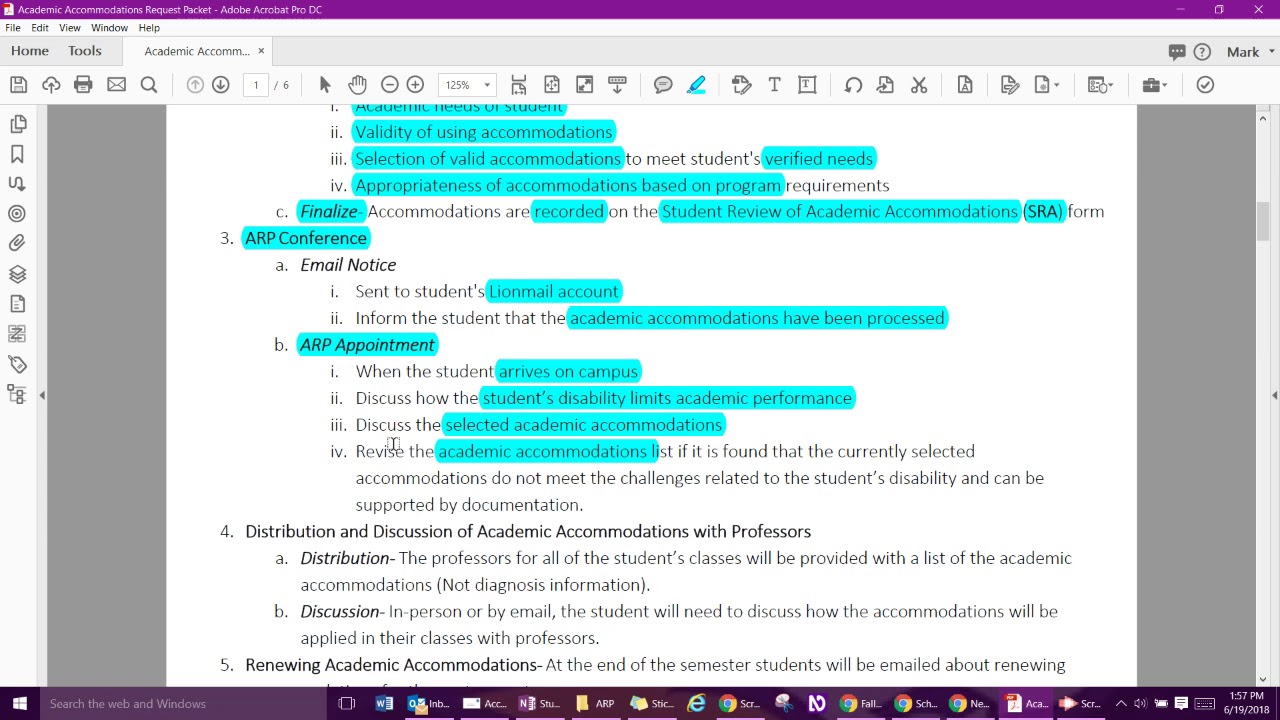Screen dimensions: 1280x720
Task: Click the Send by email envelope icon
Action: (116, 85)
